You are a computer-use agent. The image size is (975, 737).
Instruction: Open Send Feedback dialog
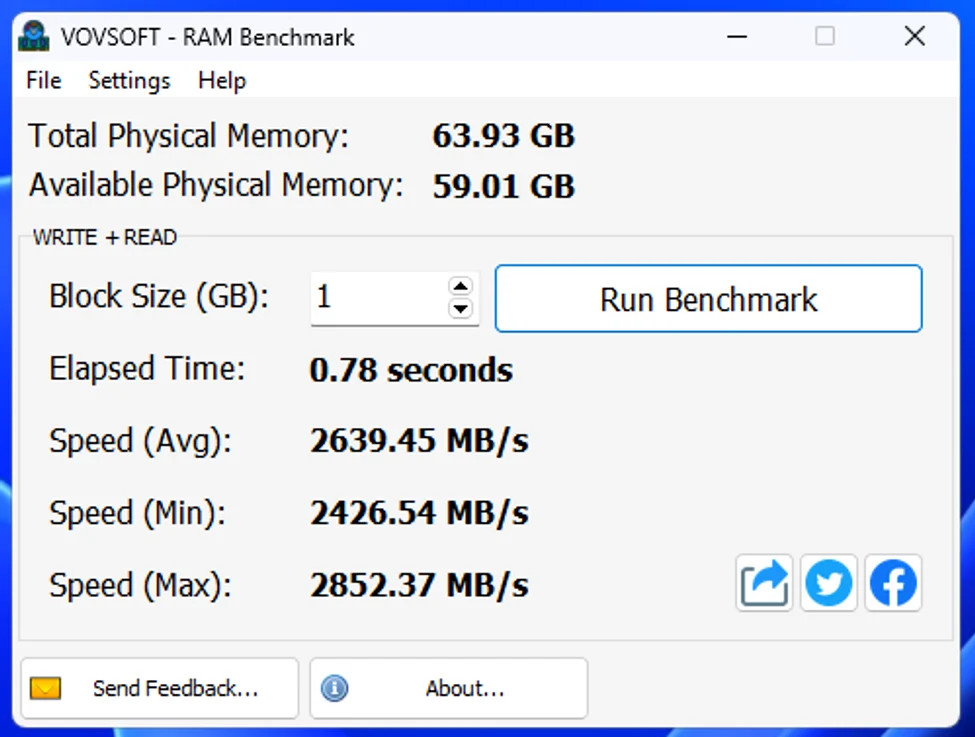(x=160, y=688)
